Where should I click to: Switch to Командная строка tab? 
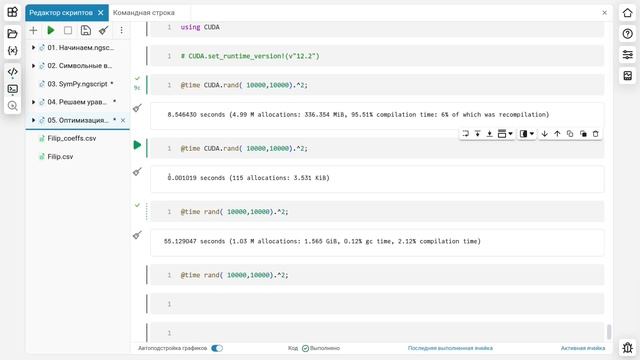pos(144,13)
